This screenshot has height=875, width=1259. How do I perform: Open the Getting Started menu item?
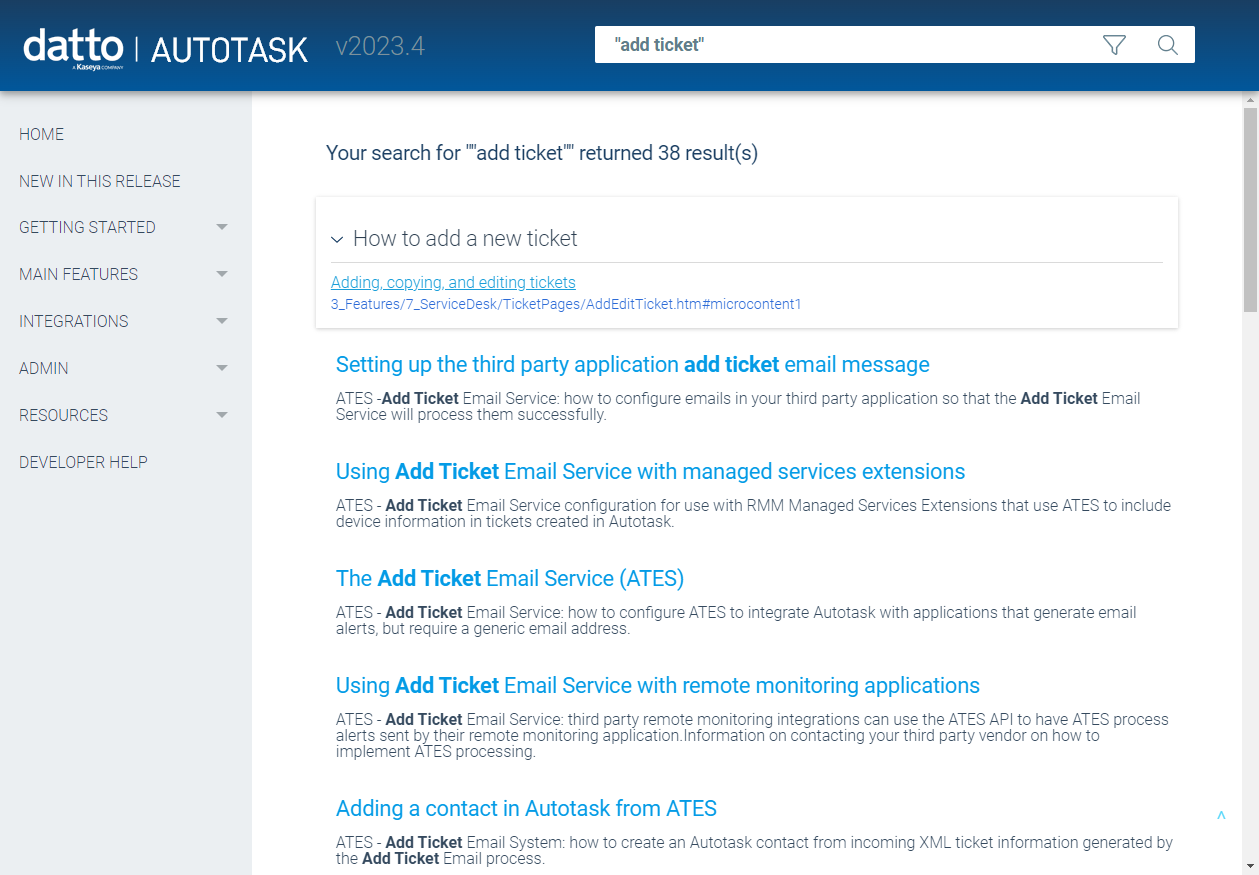point(87,227)
